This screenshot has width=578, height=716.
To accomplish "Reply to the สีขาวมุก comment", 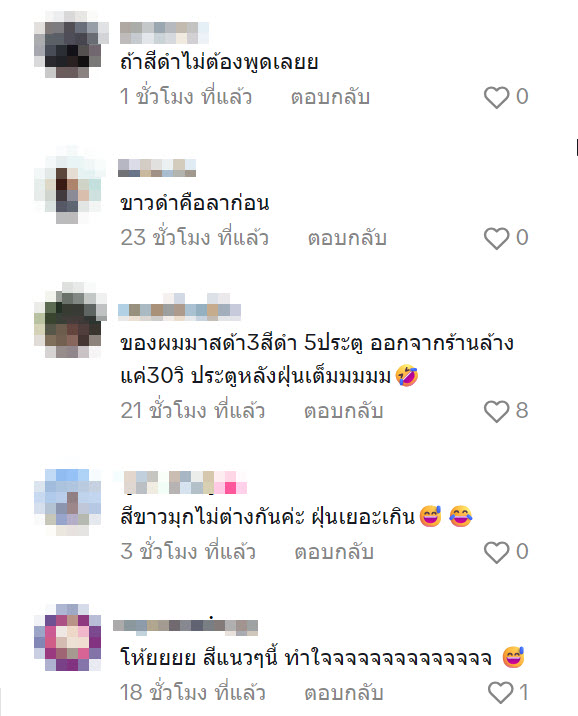I will (x=334, y=553).
